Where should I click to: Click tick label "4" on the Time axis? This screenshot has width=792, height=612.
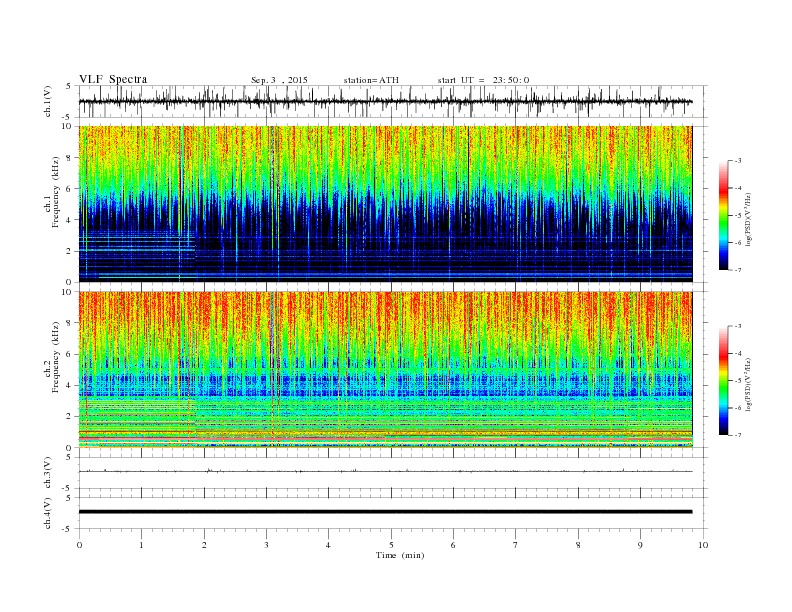[x=329, y=545]
